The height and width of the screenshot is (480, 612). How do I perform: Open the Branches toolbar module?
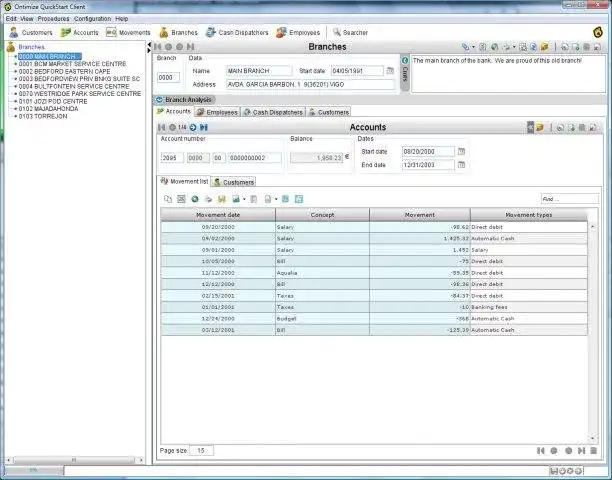pos(178,33)
